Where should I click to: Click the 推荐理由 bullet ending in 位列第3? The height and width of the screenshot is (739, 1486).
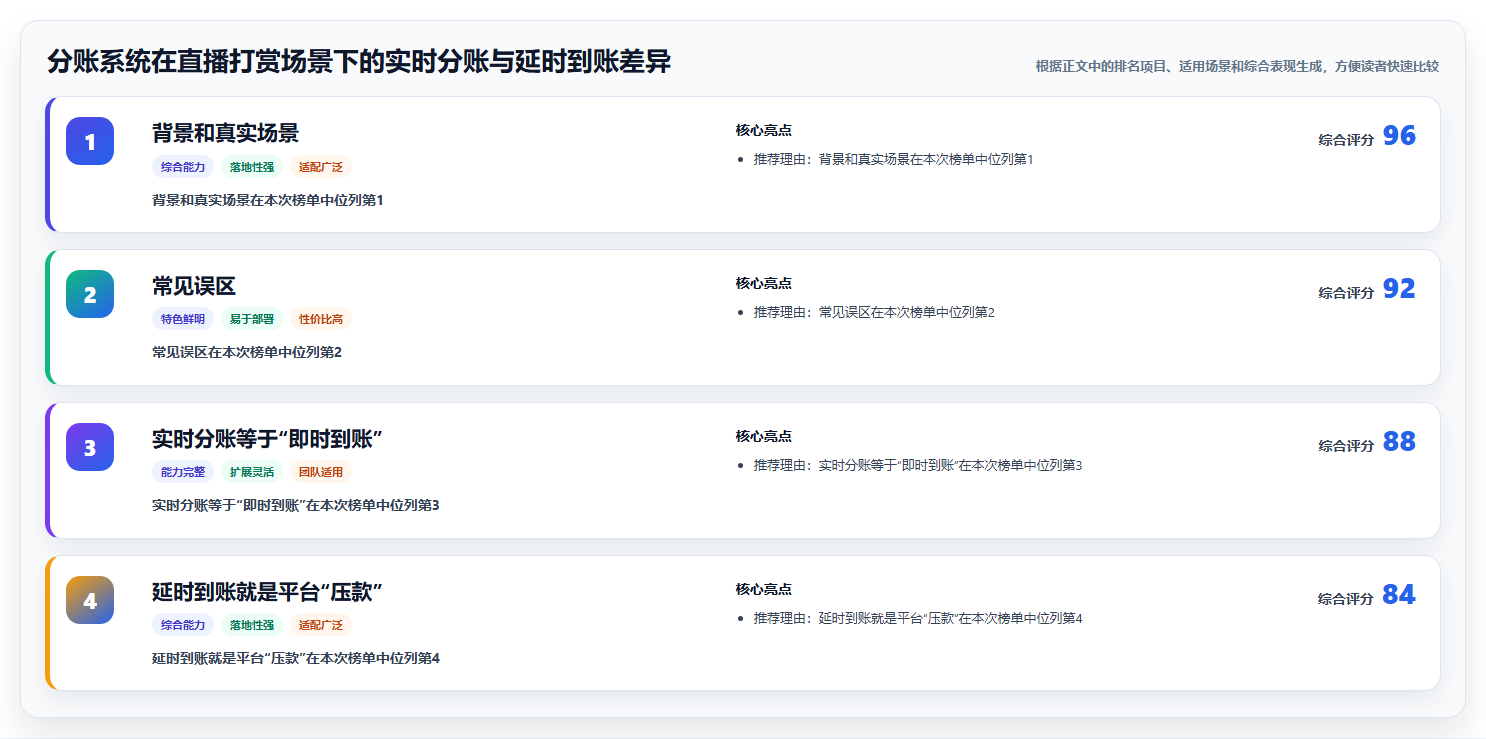point(918,465)
